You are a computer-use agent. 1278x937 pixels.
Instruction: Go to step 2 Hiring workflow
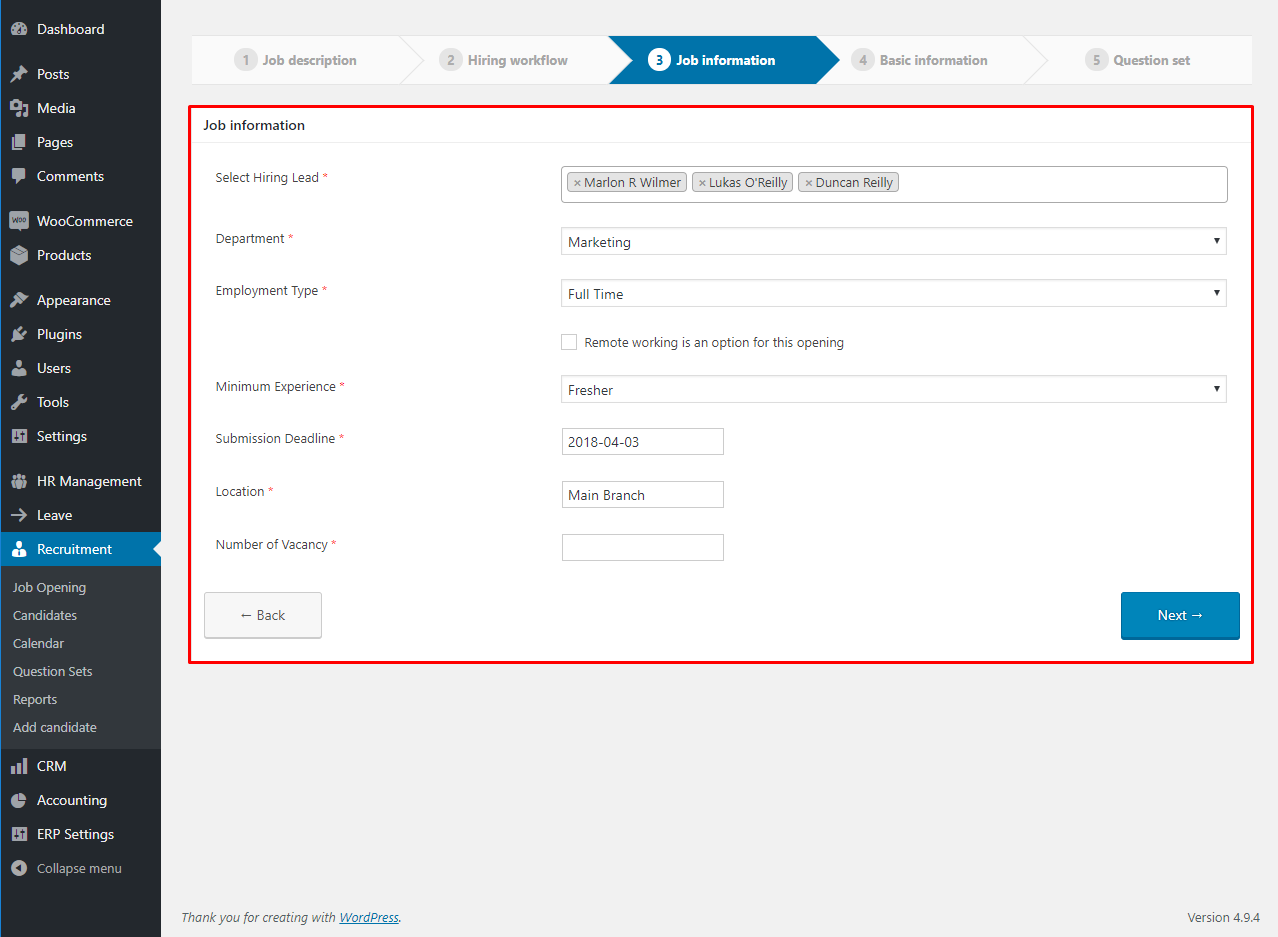click(504, 60)
